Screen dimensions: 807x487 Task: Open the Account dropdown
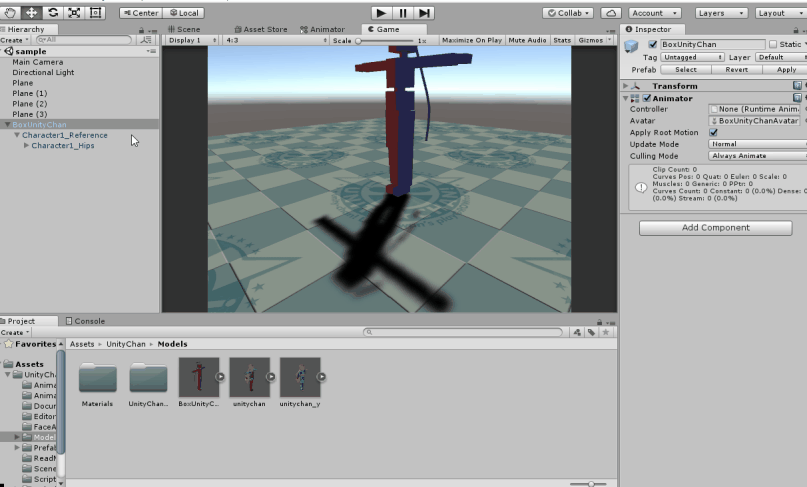click(x=655, y=13)
